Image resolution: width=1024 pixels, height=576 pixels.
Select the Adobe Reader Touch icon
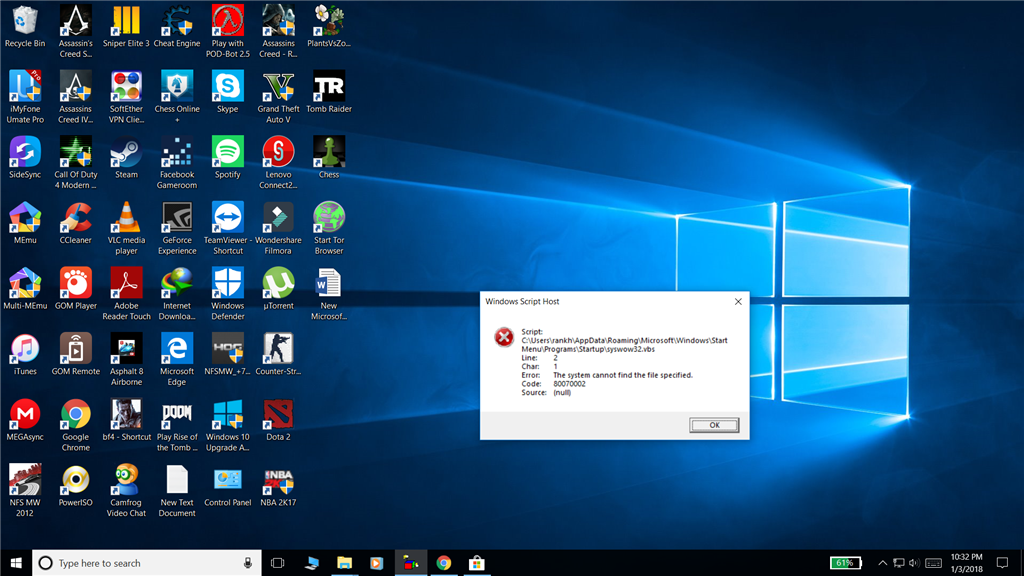(126, 293)
